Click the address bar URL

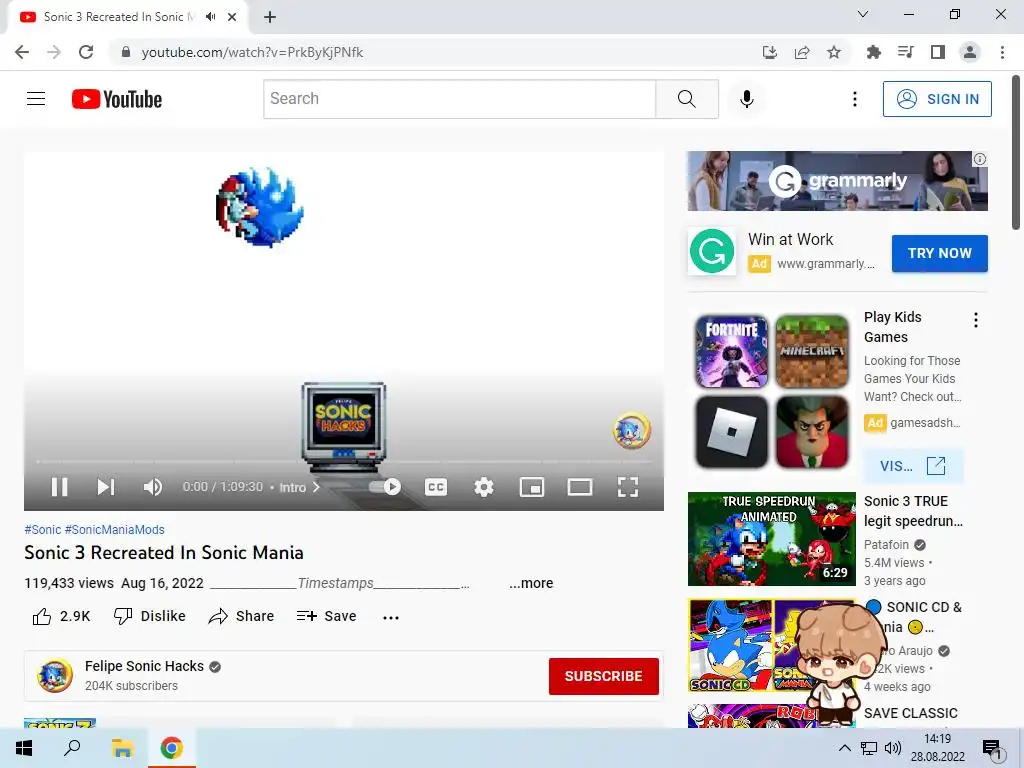pyautogui.click(x=252, y=52)
